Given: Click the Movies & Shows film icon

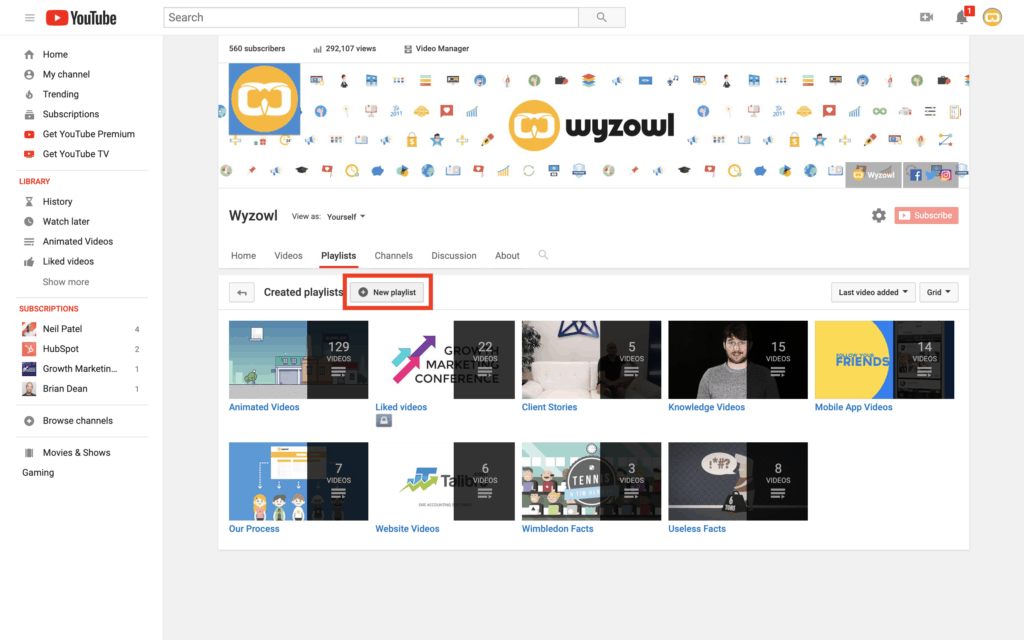Looking at the screenshot, I should point(29,453).
